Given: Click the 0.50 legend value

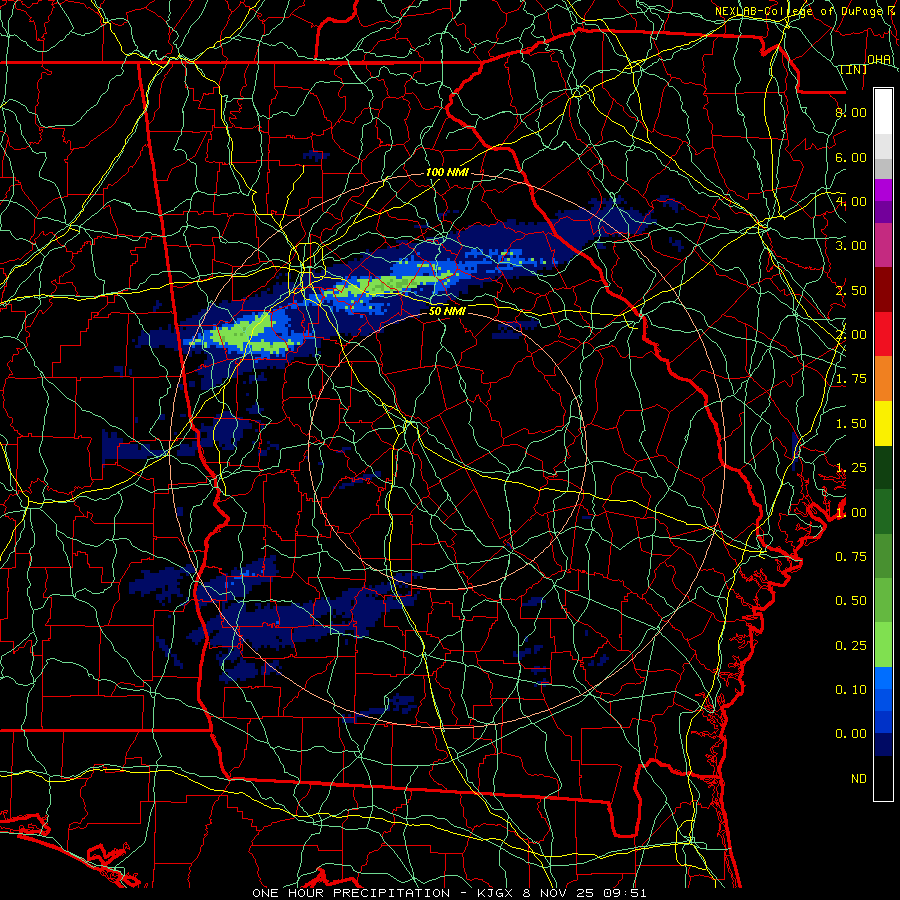Looking at the screenshot, I should (851, 601).
